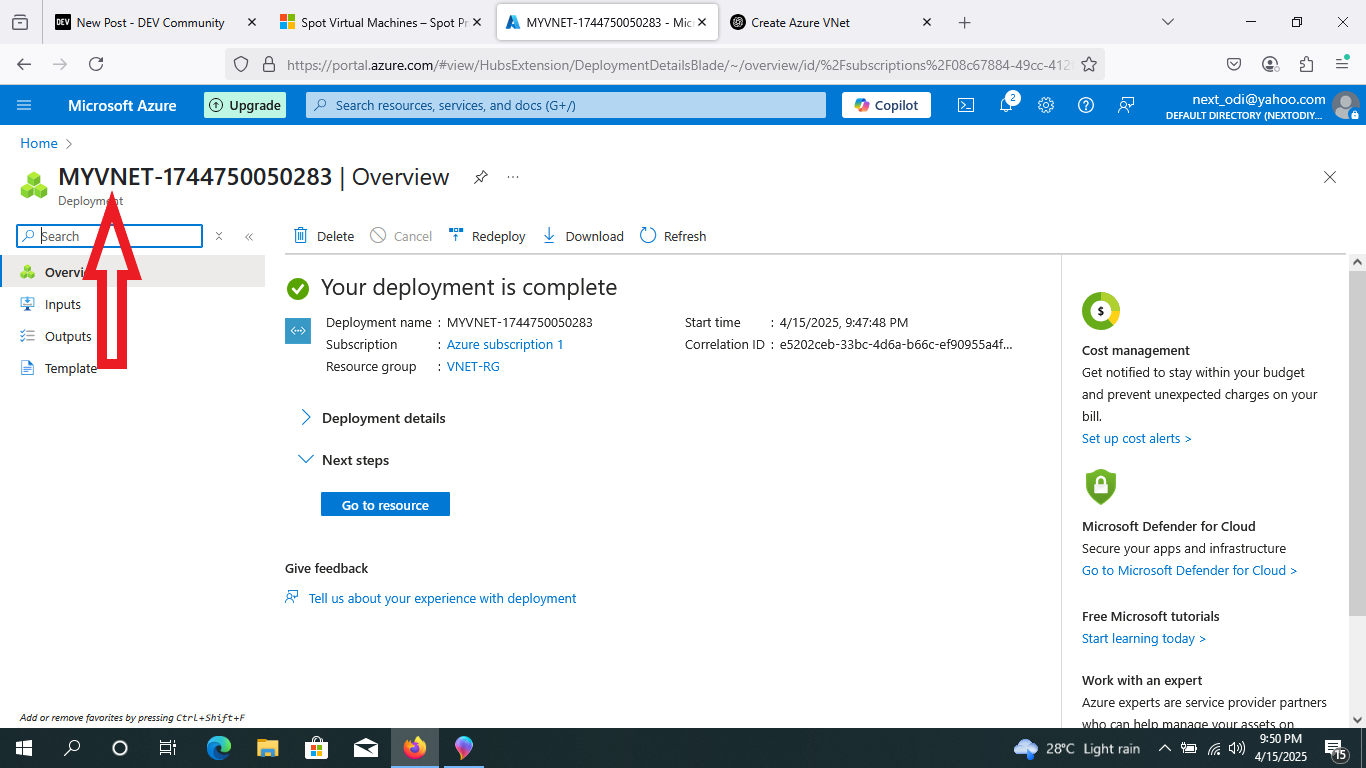Open the Mail app on taskbar
1366x768 pixels.
(365, 748)
